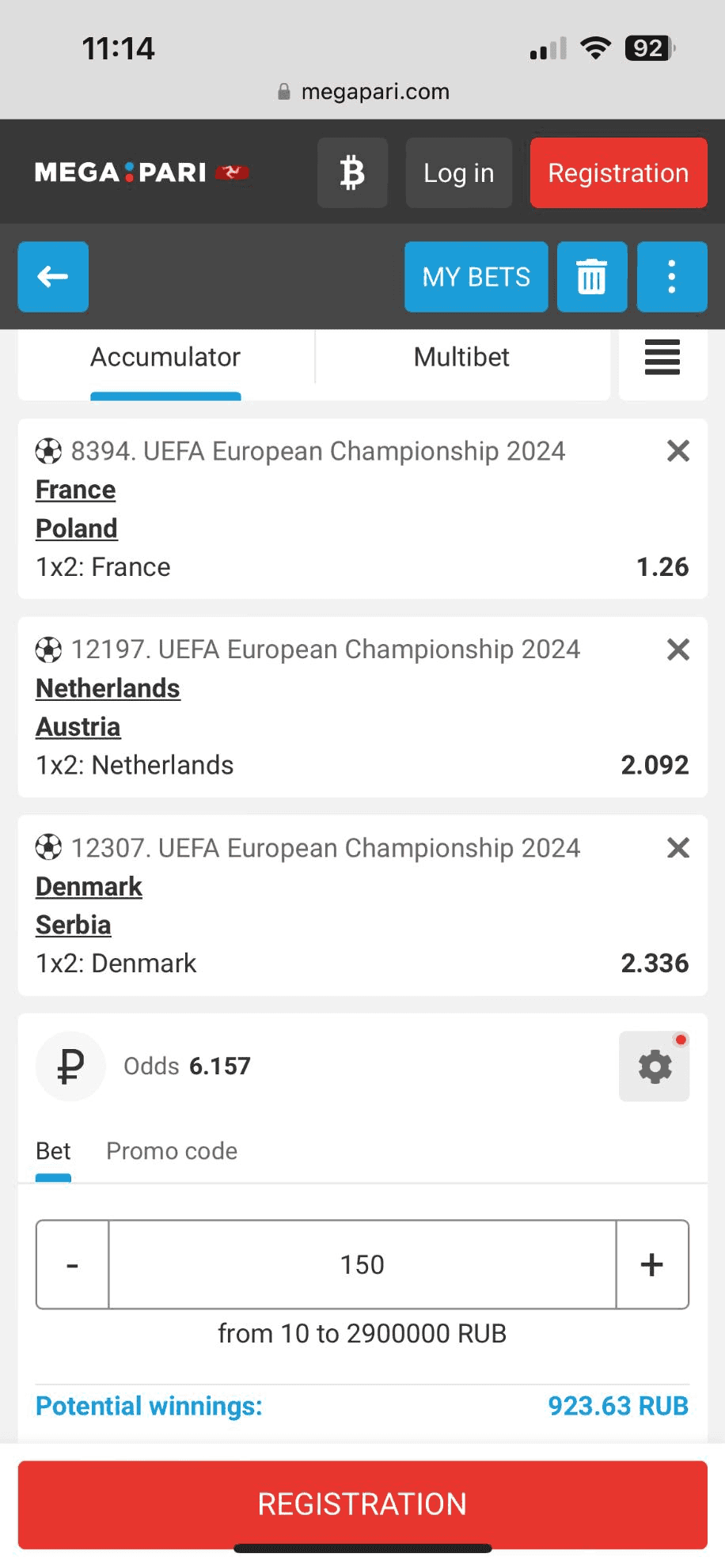Clear bet slip with trash icon
Image resolution: width=725 pixels, height=1568 pixels.
pyautogui.click(x=591, y=277)
